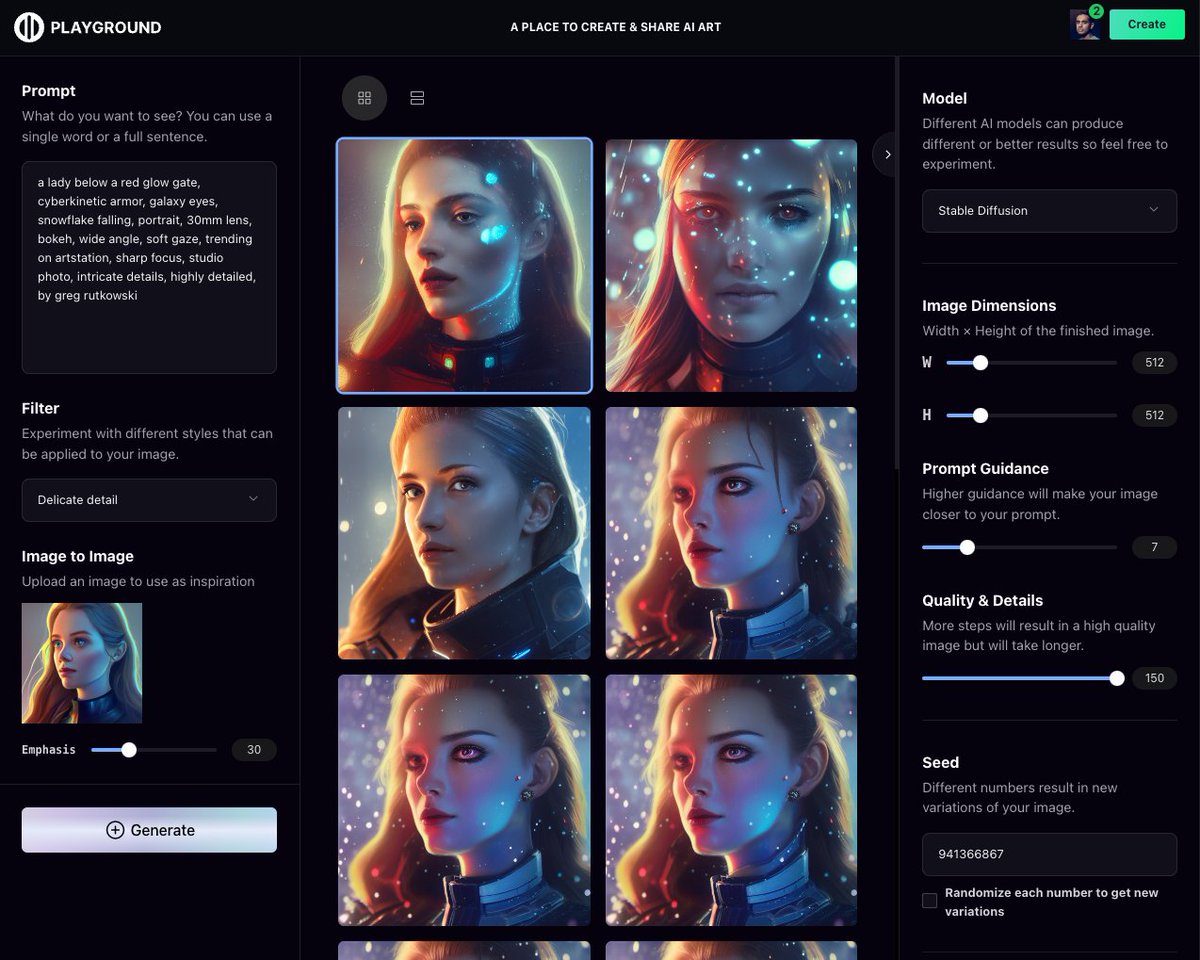The width and height of the screenshot is (1200, 960).
Task: Open the Model dropdown showing Stable Diffusion
Action: coord(1049,211)
